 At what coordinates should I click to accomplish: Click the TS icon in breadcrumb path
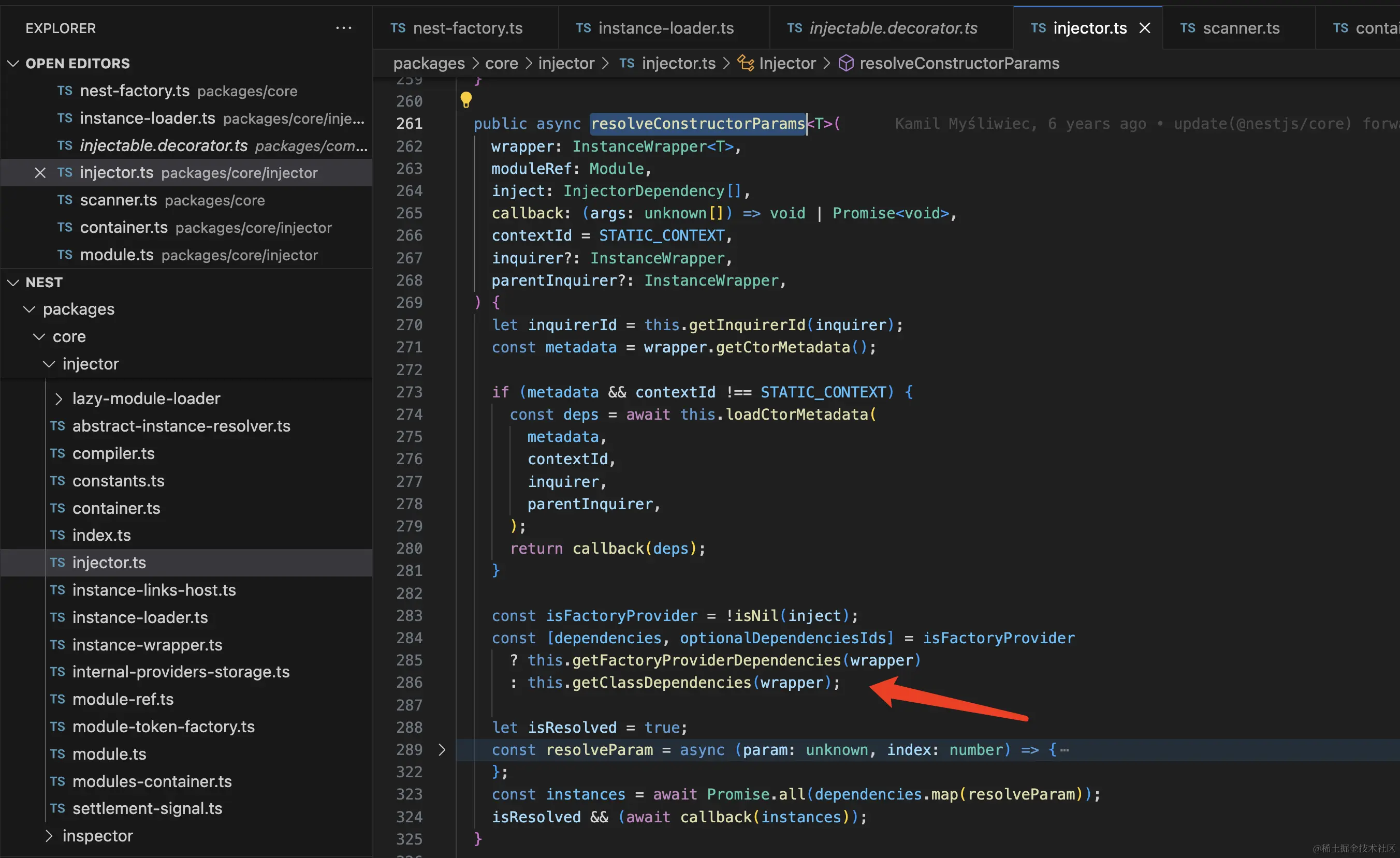coord(626,63)
